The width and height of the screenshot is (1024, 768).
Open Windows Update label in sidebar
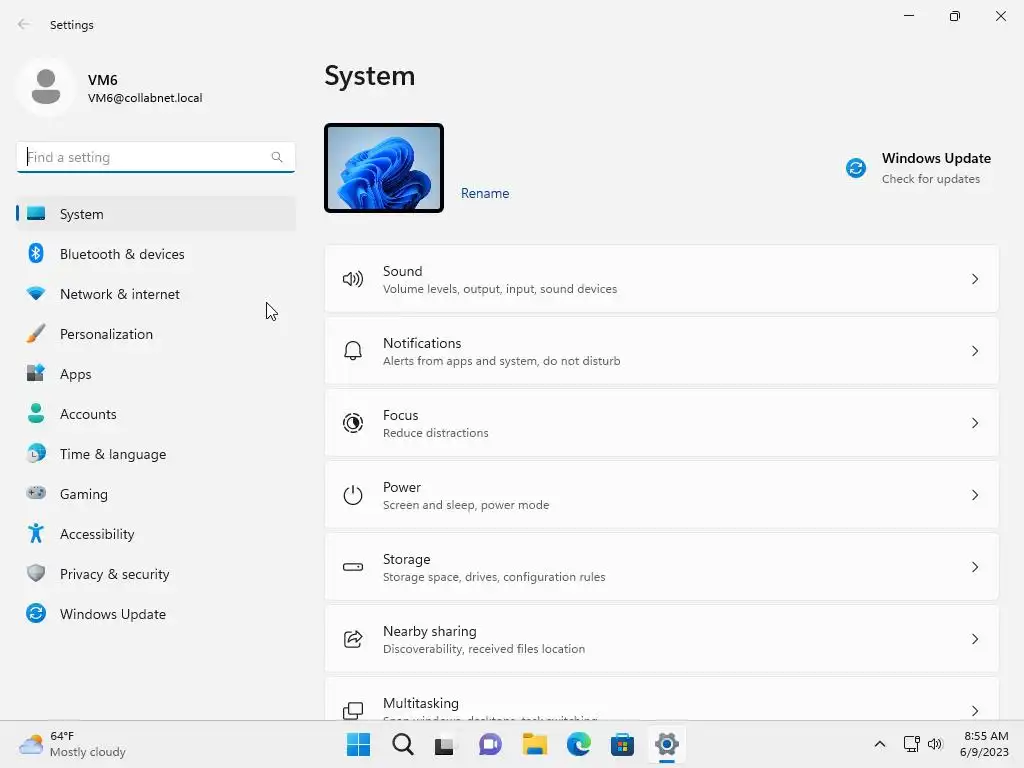(113, 614)
